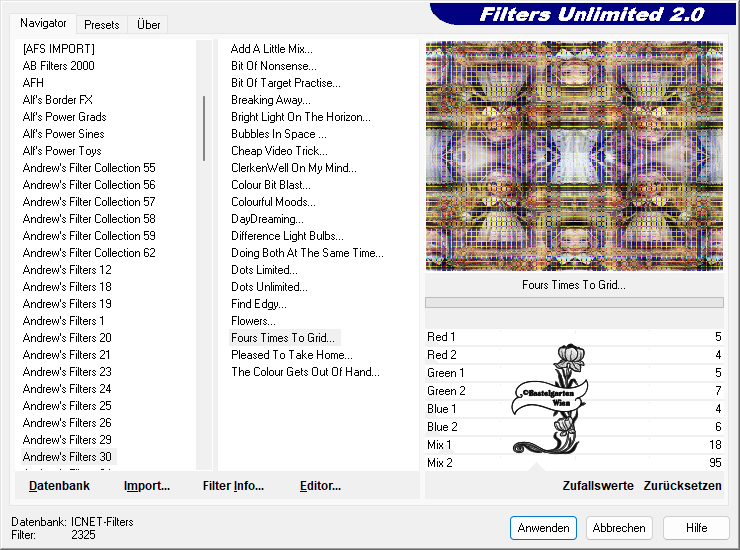Select Andrew's Filters 12
The height and width of the screenshot is (550, 740).
point(67,270)
